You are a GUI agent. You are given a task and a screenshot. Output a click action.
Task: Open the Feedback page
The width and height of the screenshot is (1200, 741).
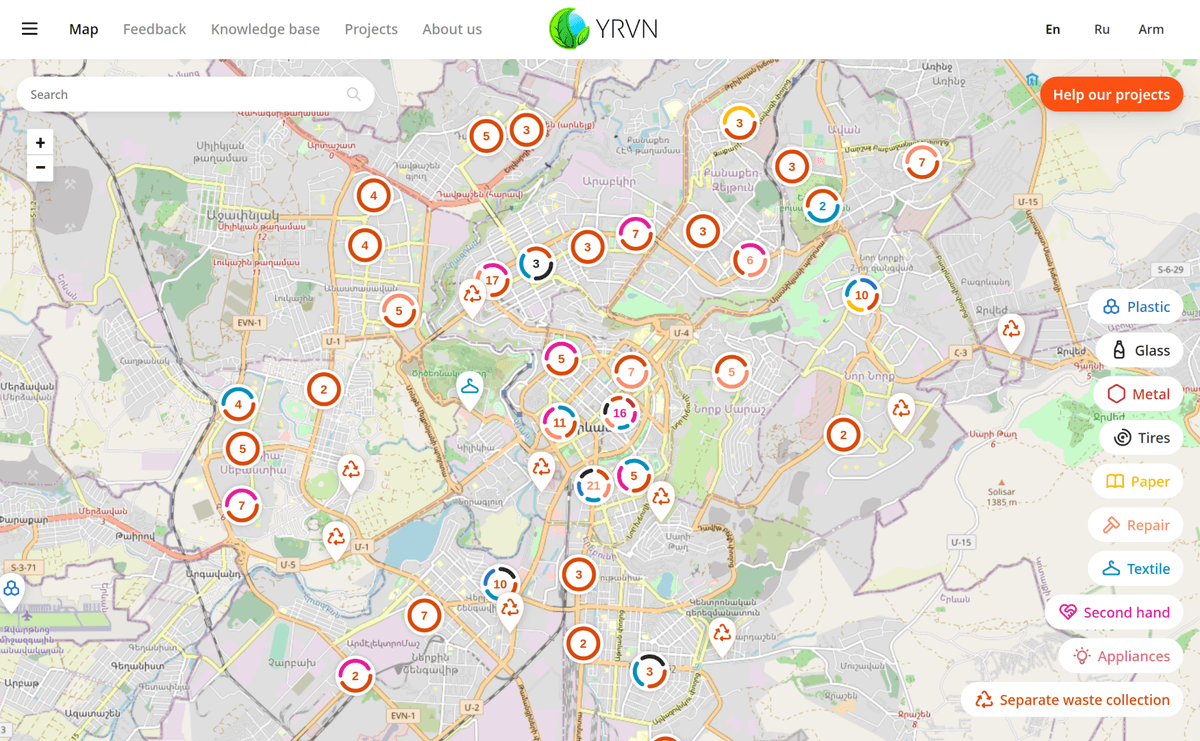(154, 29)
